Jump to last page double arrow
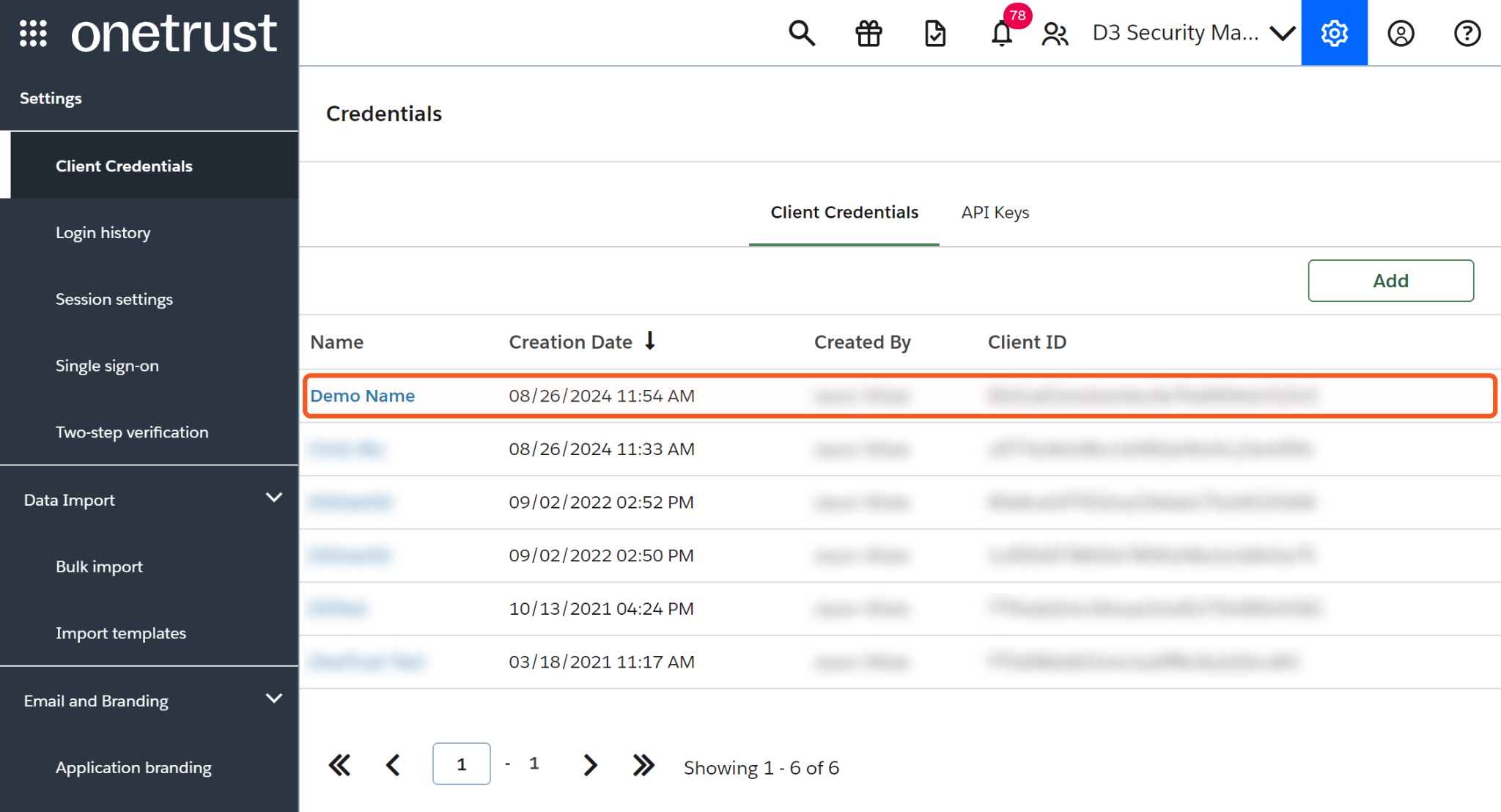The height and width of the screenshot is (812, 1501). point(643,765)
